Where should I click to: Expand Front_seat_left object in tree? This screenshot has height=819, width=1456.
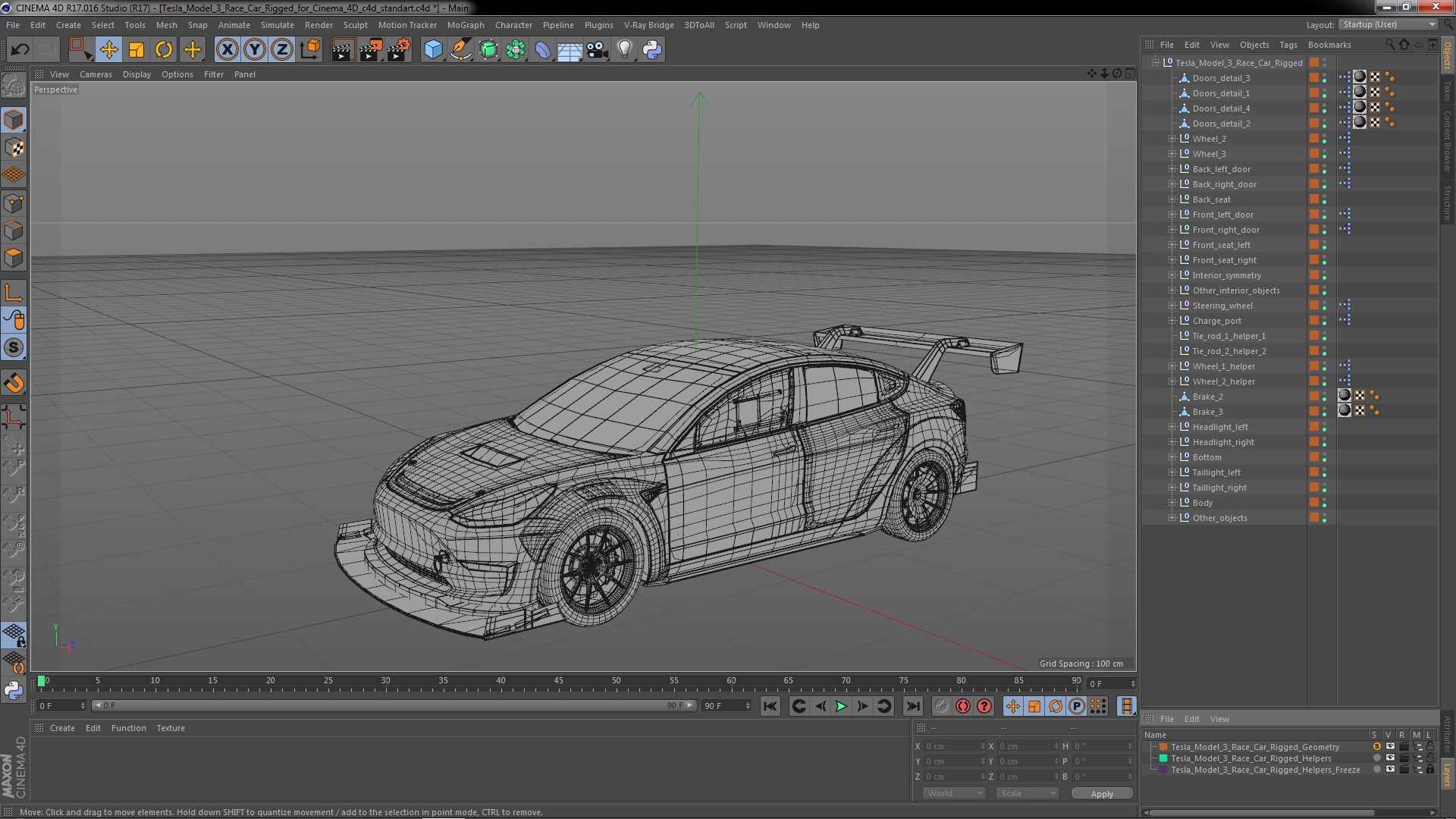click(x=1172, y=245)
